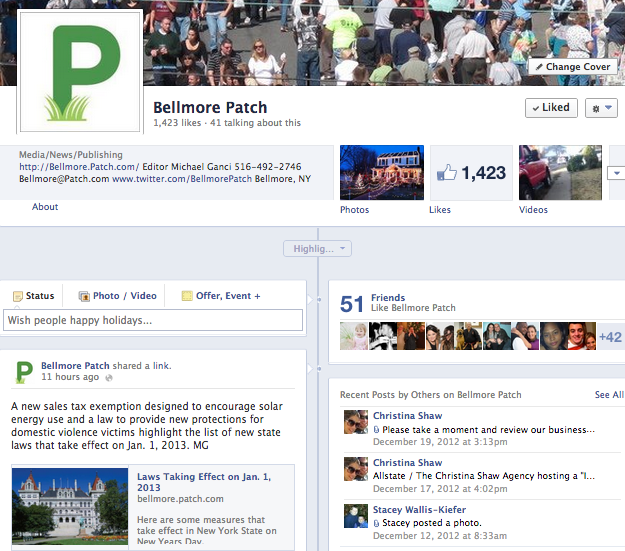Open the Videos tab
Screen dimensions: 625x551
pyautogui.click(x=532, y=210)
